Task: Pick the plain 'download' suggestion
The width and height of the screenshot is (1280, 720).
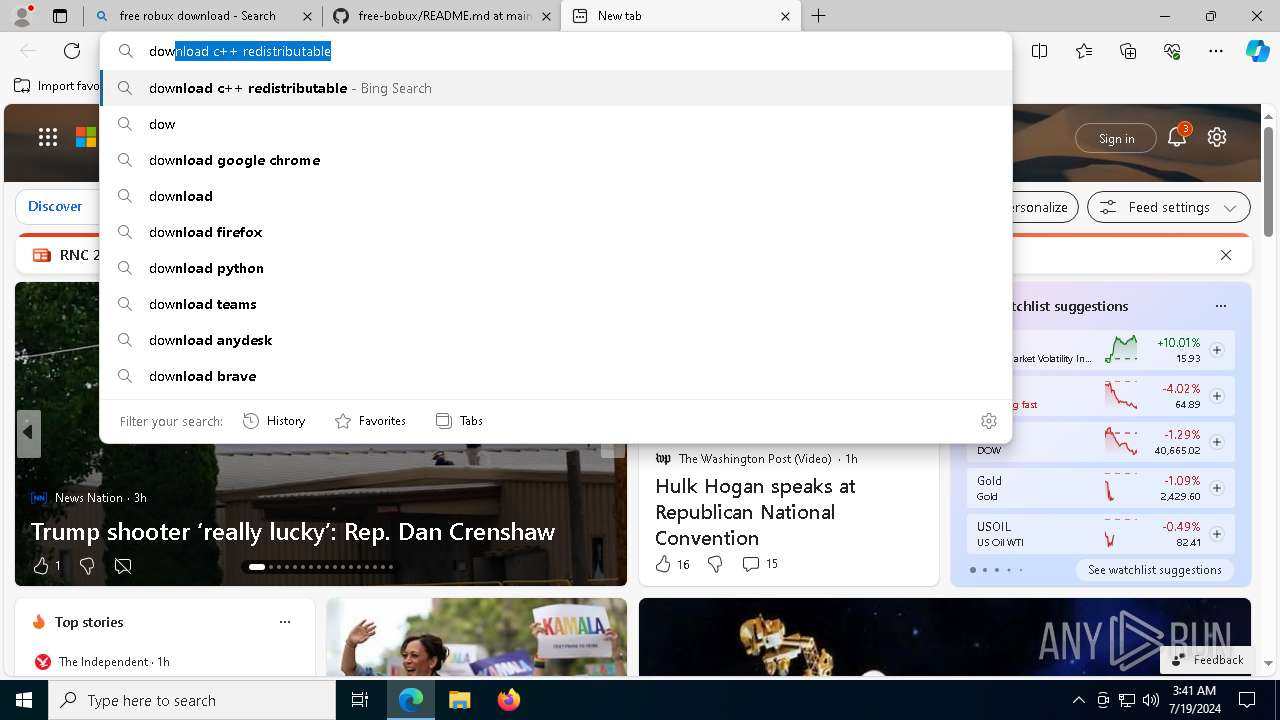Action: click(556, 196)
